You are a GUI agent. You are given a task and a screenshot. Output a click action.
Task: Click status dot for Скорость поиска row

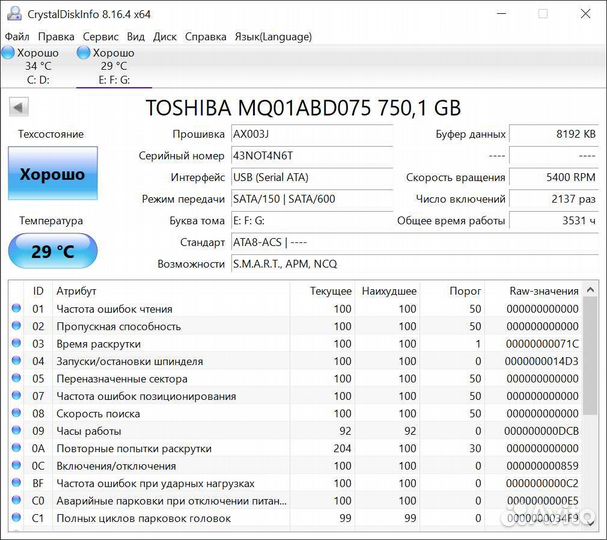pyautogui.click(x=16, y=413)
